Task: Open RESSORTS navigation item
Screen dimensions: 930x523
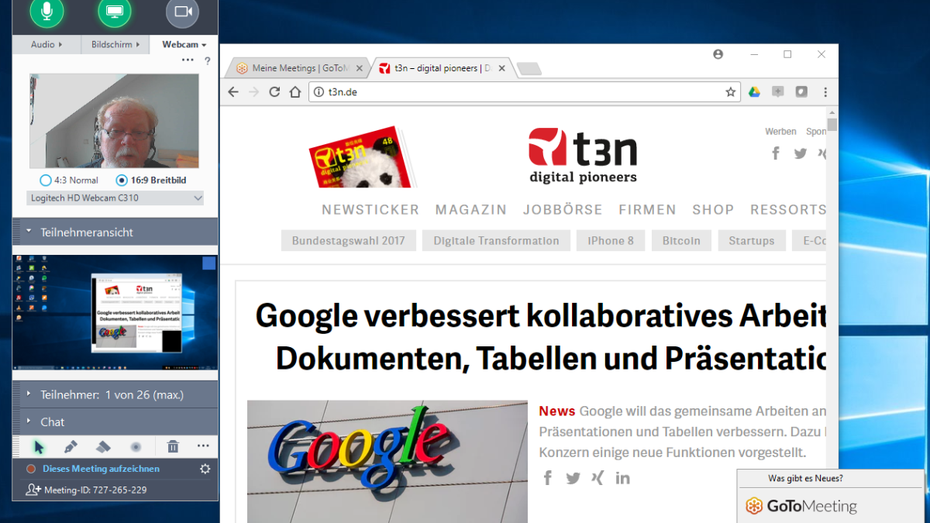Action: tap(788, 210)
